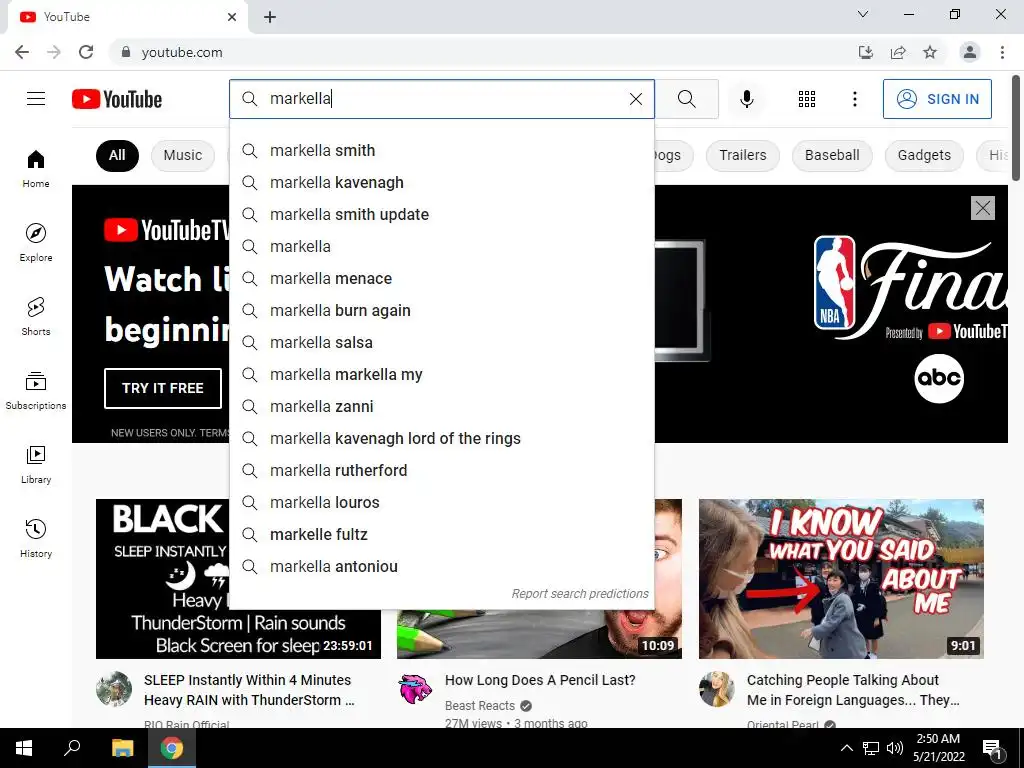Select the All filter chip
The height and width of the screenshot is (768, 1024).
click(x=117, y=155)
